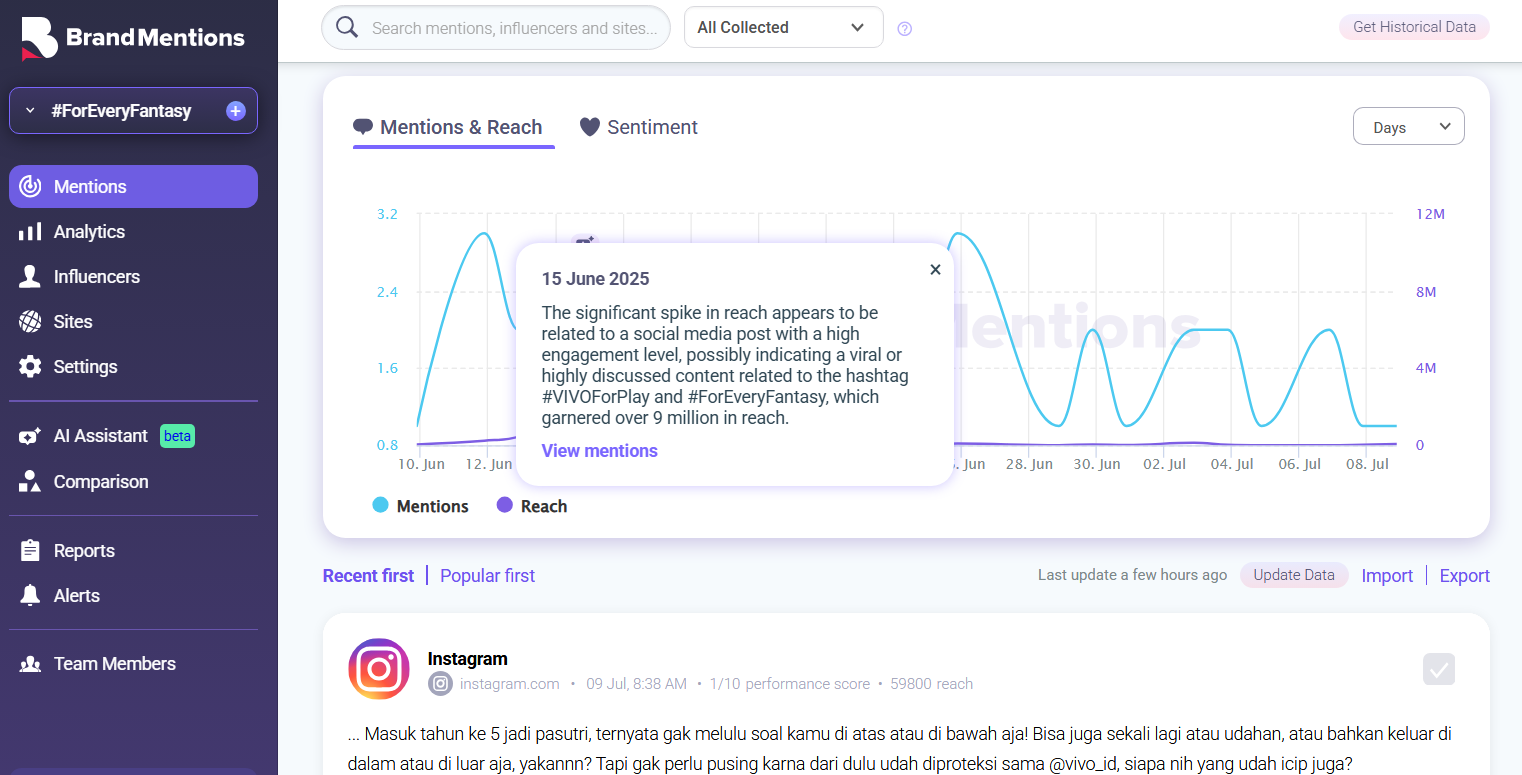Open the help question mark icon
This screenshot has width=1522, height=775.
click(905, 29)
